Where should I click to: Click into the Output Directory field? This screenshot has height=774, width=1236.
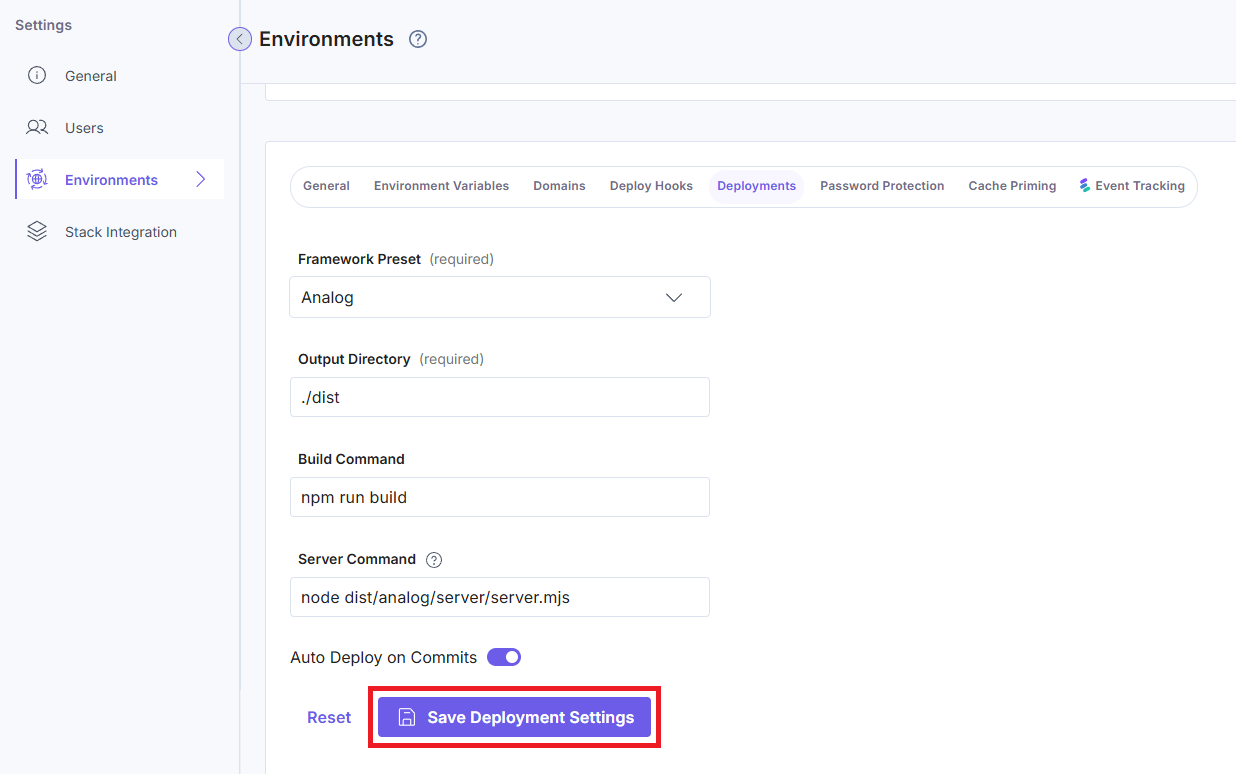500,397
